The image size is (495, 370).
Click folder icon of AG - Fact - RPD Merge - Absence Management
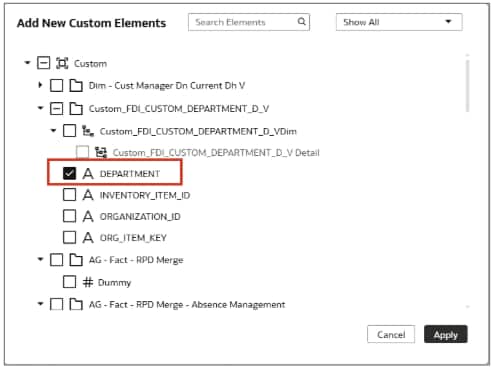point(76,304)
